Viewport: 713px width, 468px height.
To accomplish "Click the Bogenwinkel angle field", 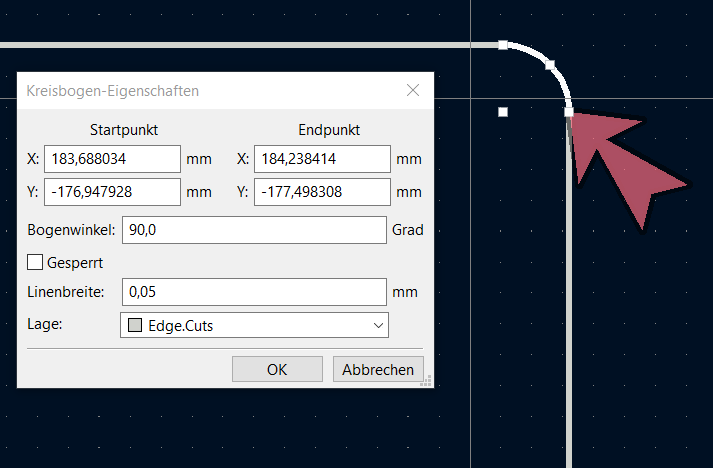I will (254, 230).
